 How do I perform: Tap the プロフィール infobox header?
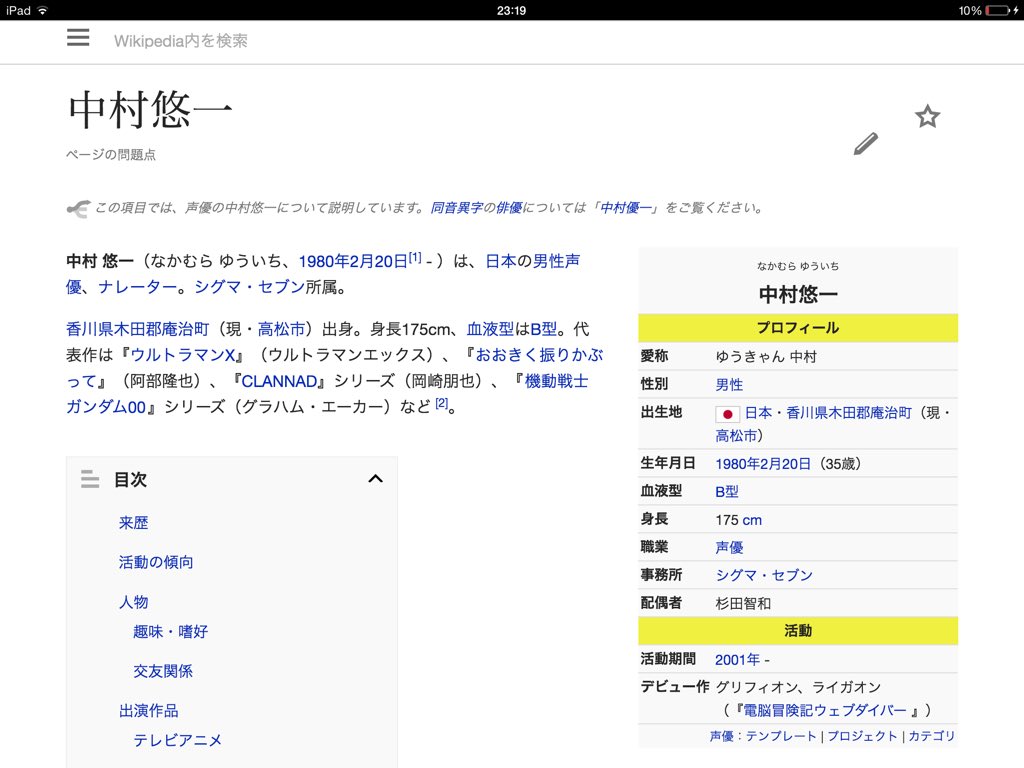798,328
